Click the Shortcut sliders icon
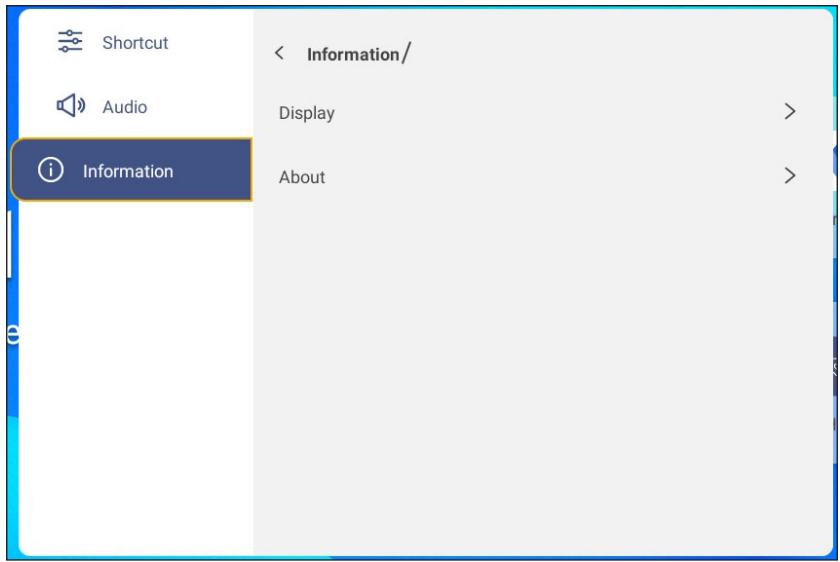840x562 pixels. pos(70,41)
